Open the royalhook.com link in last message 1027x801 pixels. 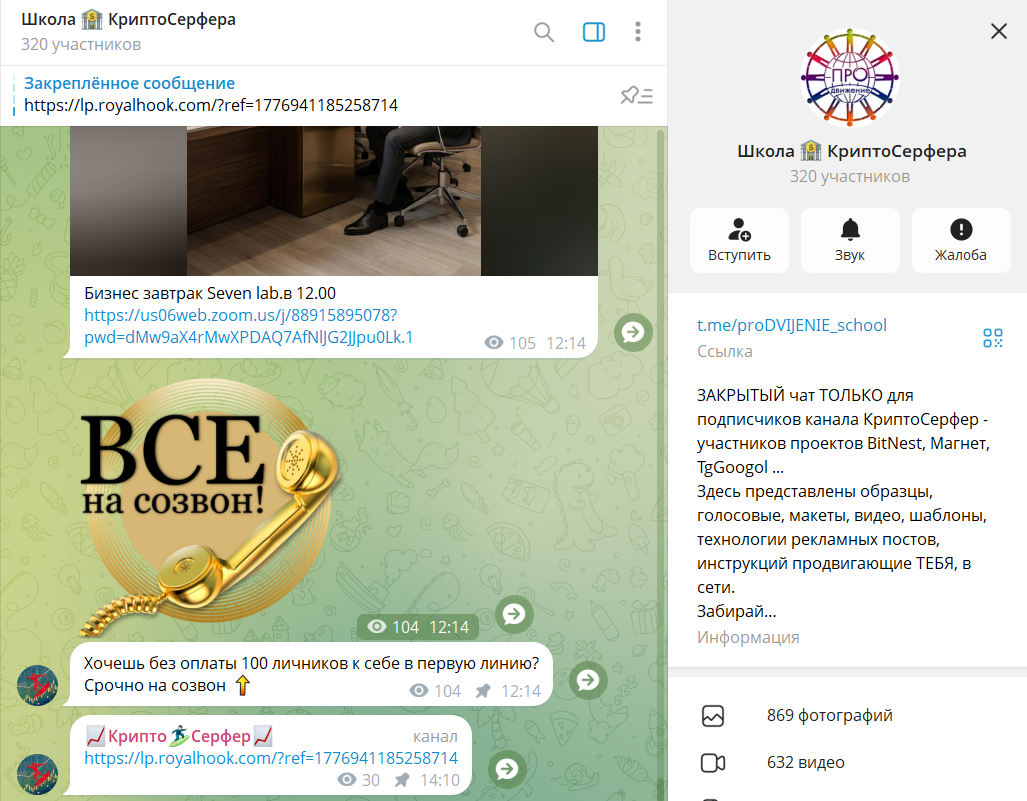(271, 758)
